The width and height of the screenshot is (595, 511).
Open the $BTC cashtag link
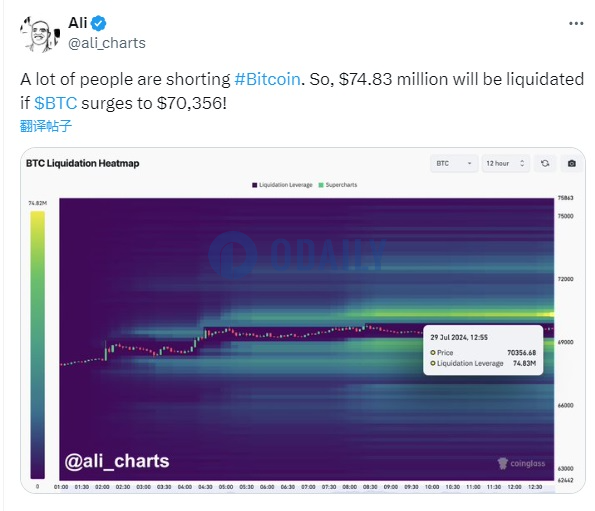(x=55, y=103)
